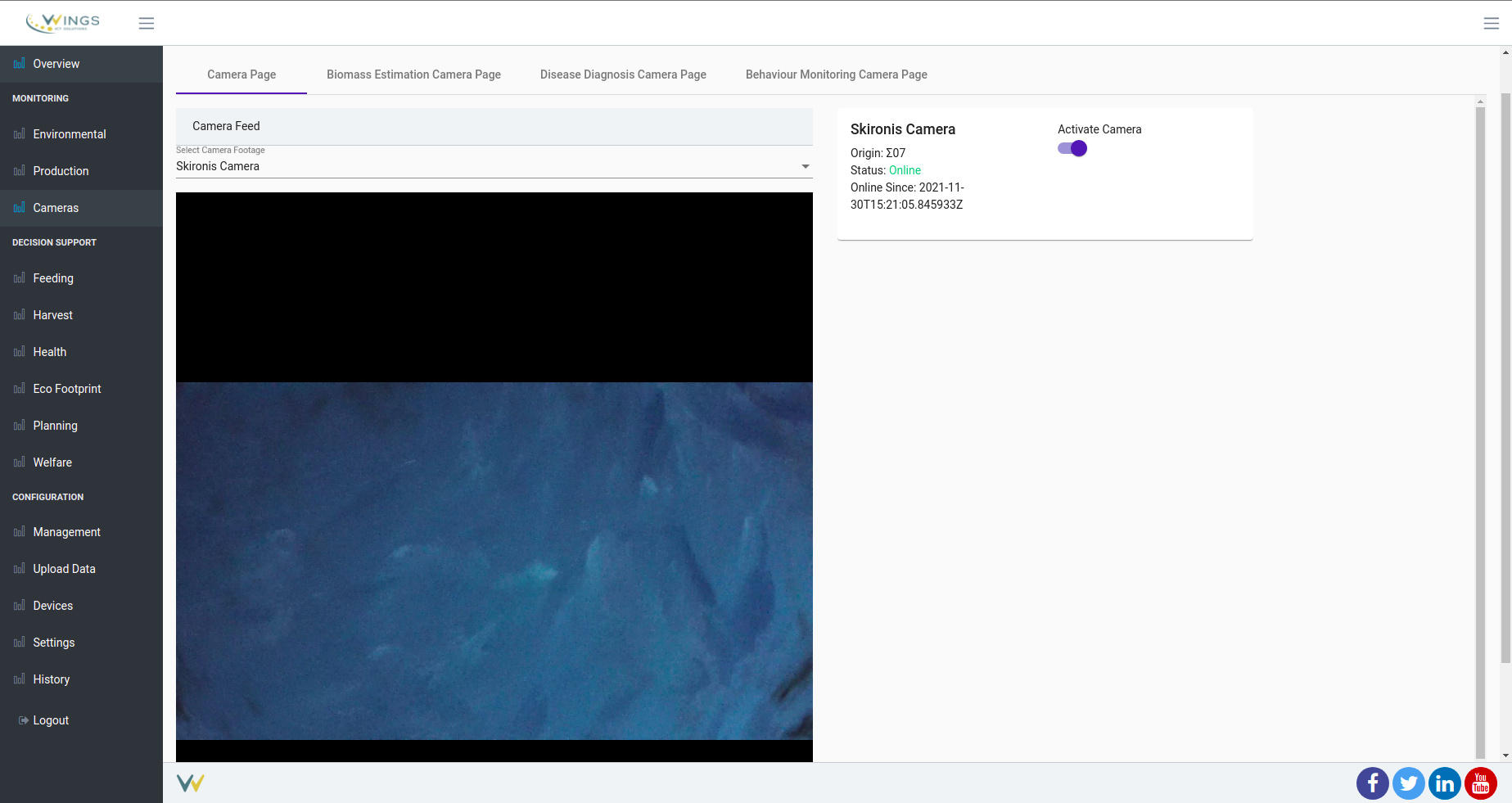Toggle the Activate Camera switch

[x=1072, y=148]
